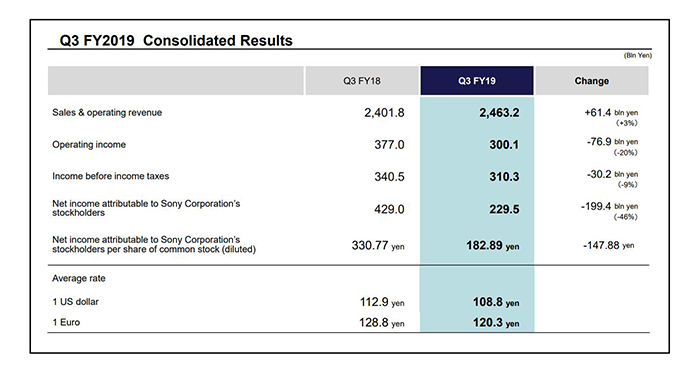
Task: Click the 2,401.8 sales value
Action: click(384, 113)
